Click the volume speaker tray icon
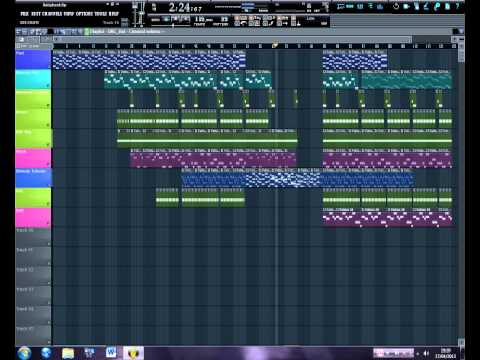 [426, 353]
